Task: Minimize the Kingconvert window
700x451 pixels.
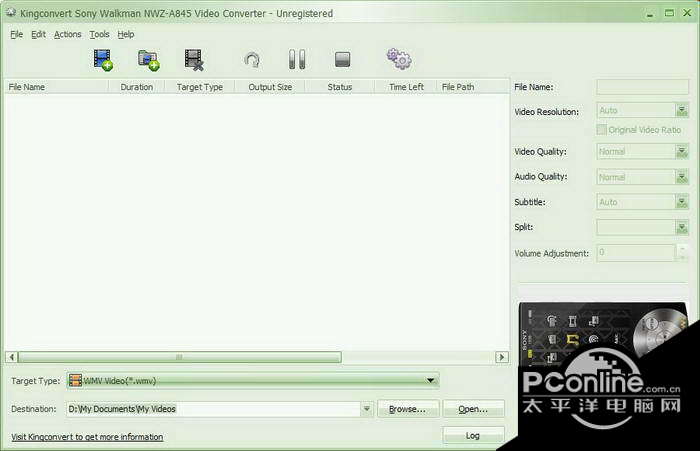Action: (650, 14)
